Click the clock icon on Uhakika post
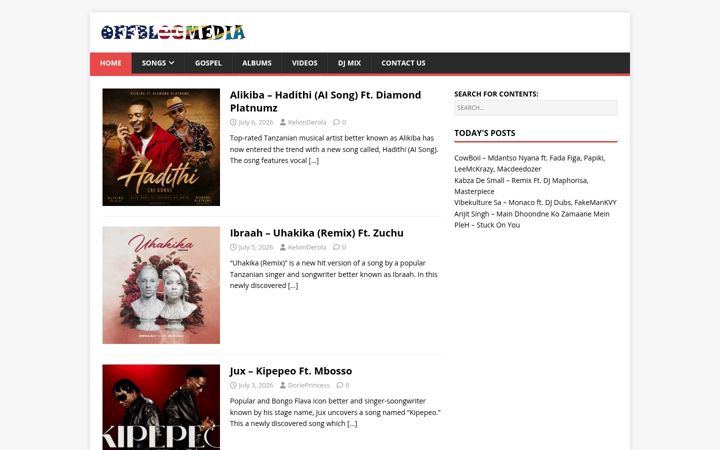The width and height of the screenshot is (720, 450). click(x=233, y=247)
